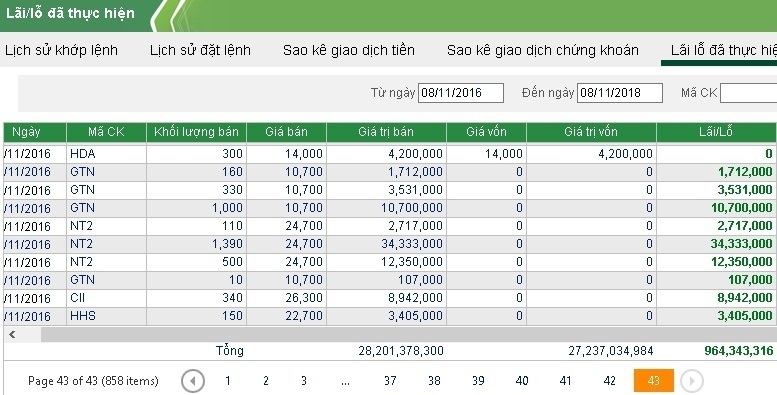Sort by the Lãi/Lỗ column header
The width and height of the screenshot is (777, 395).
[717, 132]
